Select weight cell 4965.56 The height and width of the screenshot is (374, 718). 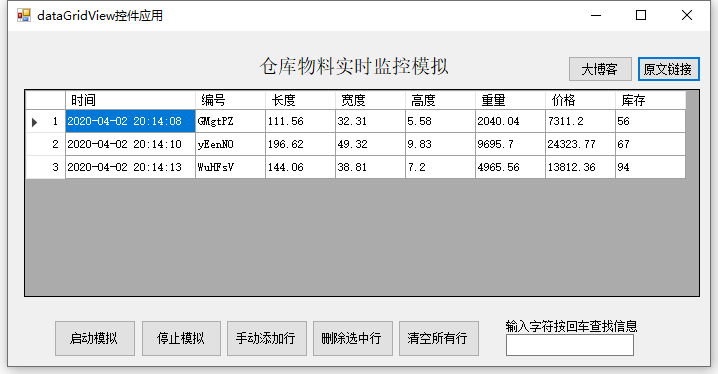click(511, 167)
